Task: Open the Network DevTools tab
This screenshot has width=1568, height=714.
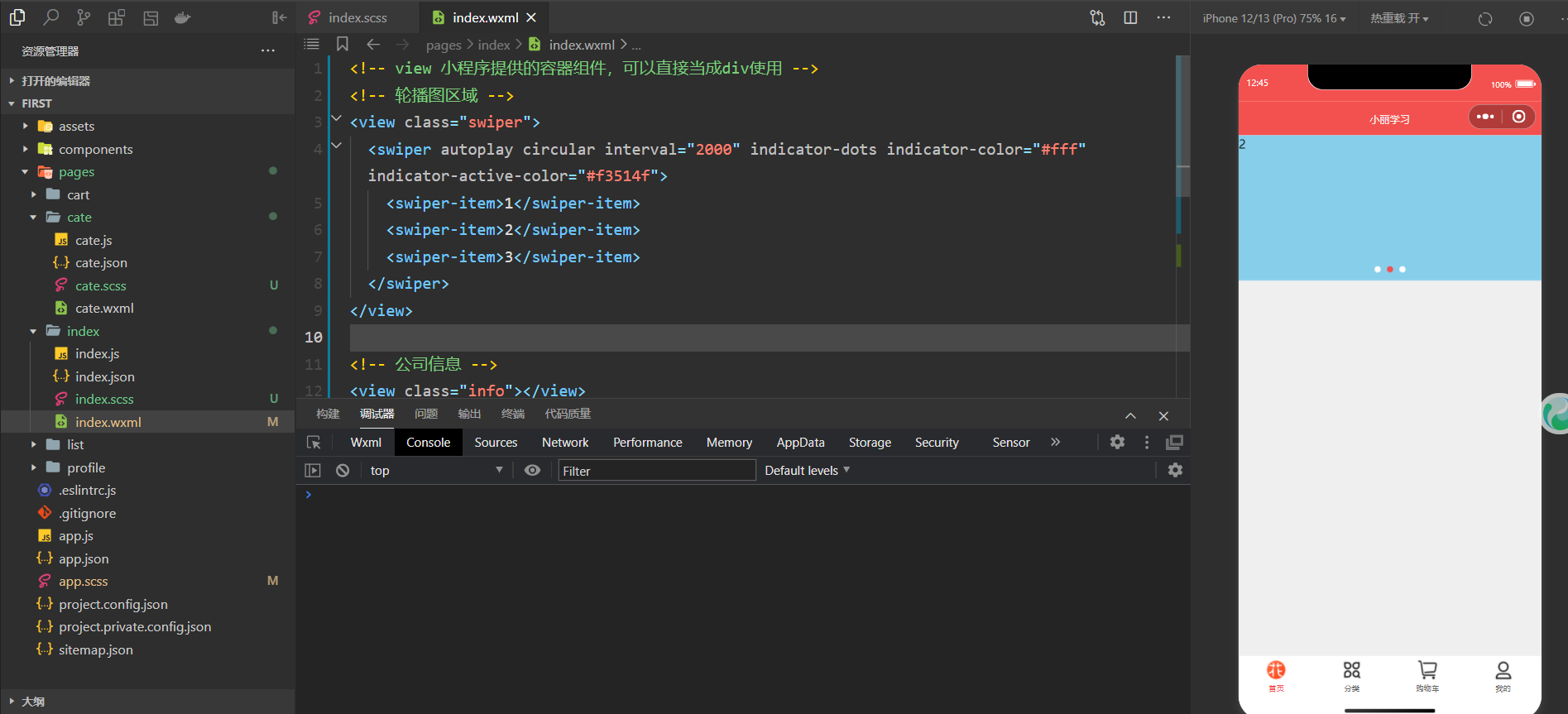Action: (x=565, y=443)
